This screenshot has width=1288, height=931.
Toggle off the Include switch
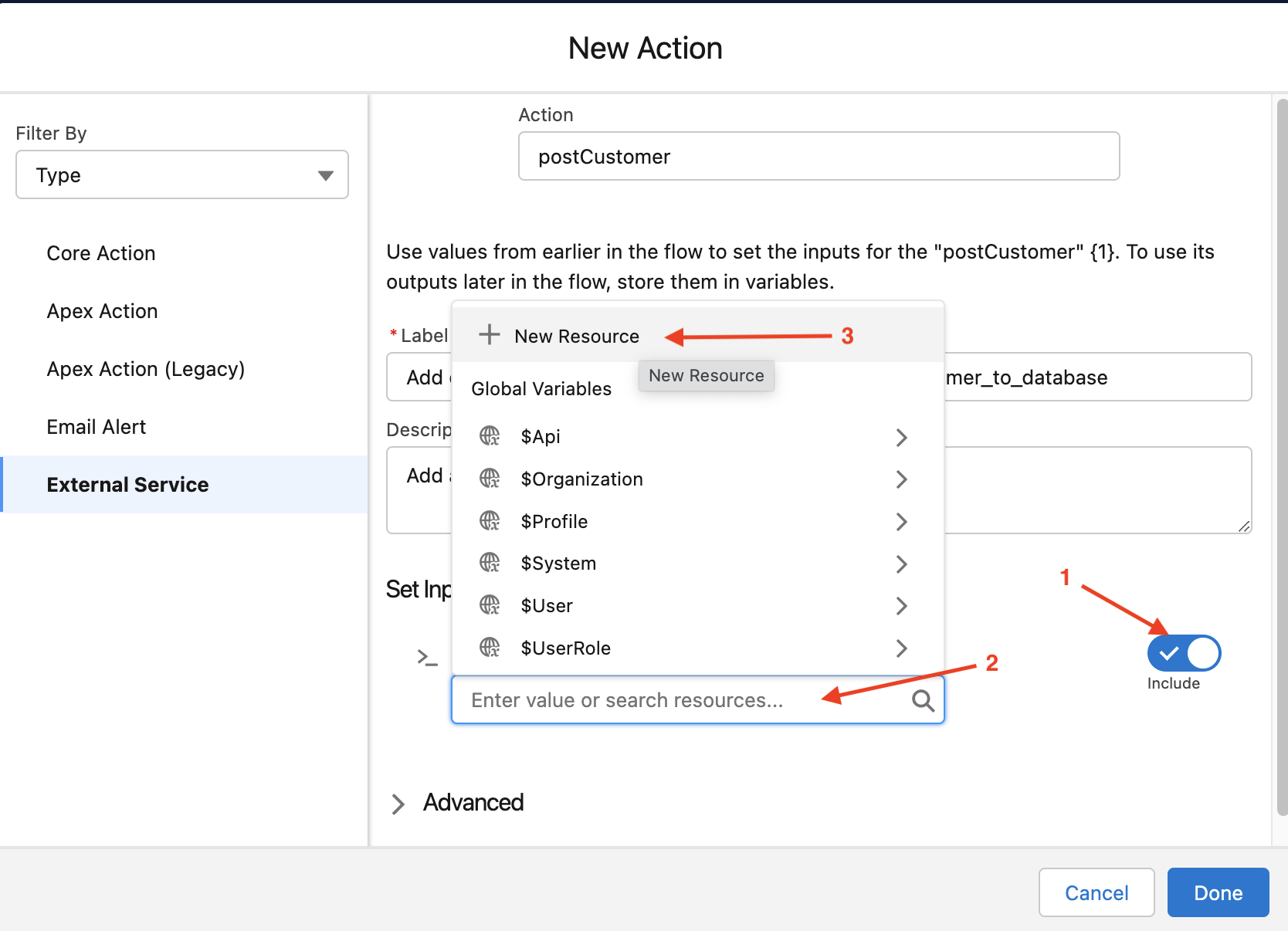[x=1183, y=652]
